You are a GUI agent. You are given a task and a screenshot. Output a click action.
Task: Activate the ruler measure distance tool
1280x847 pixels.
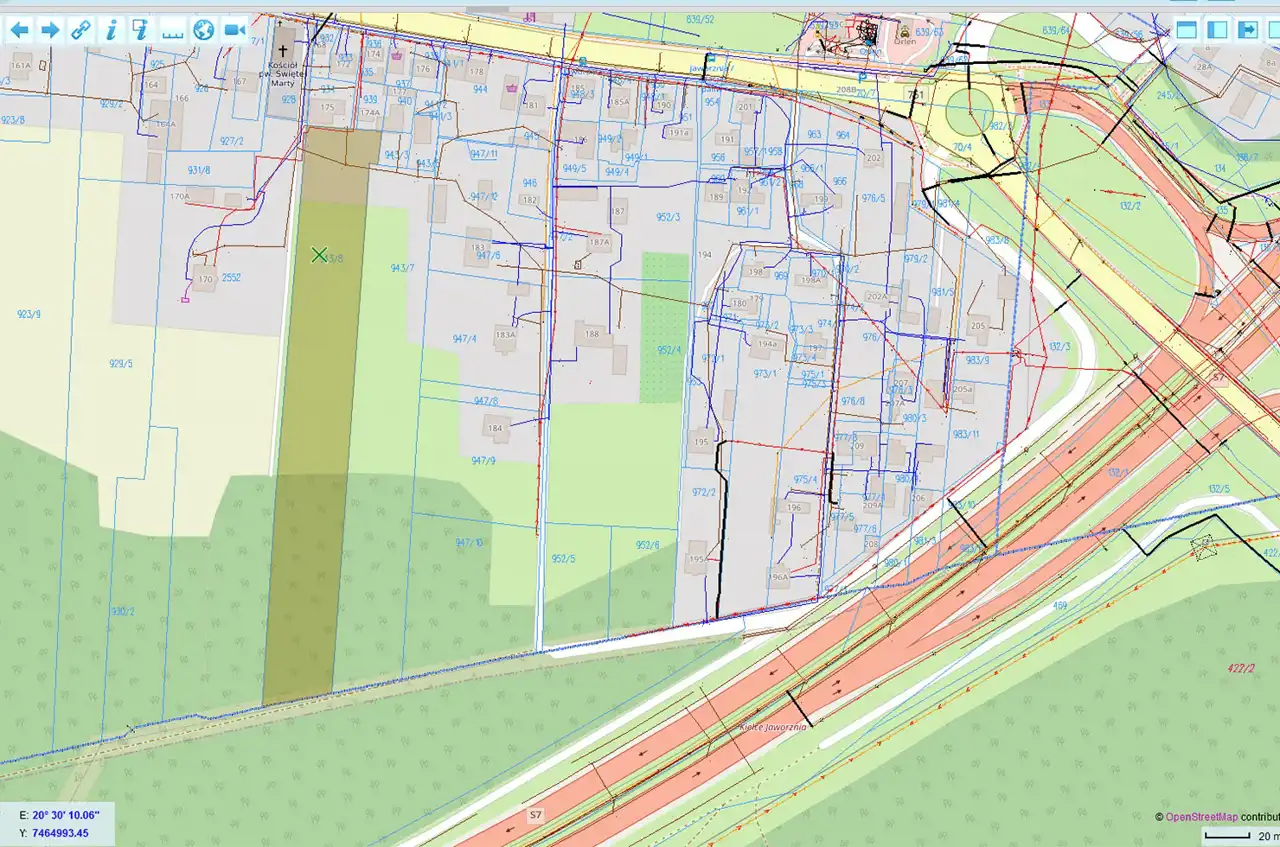pos(173,30)
